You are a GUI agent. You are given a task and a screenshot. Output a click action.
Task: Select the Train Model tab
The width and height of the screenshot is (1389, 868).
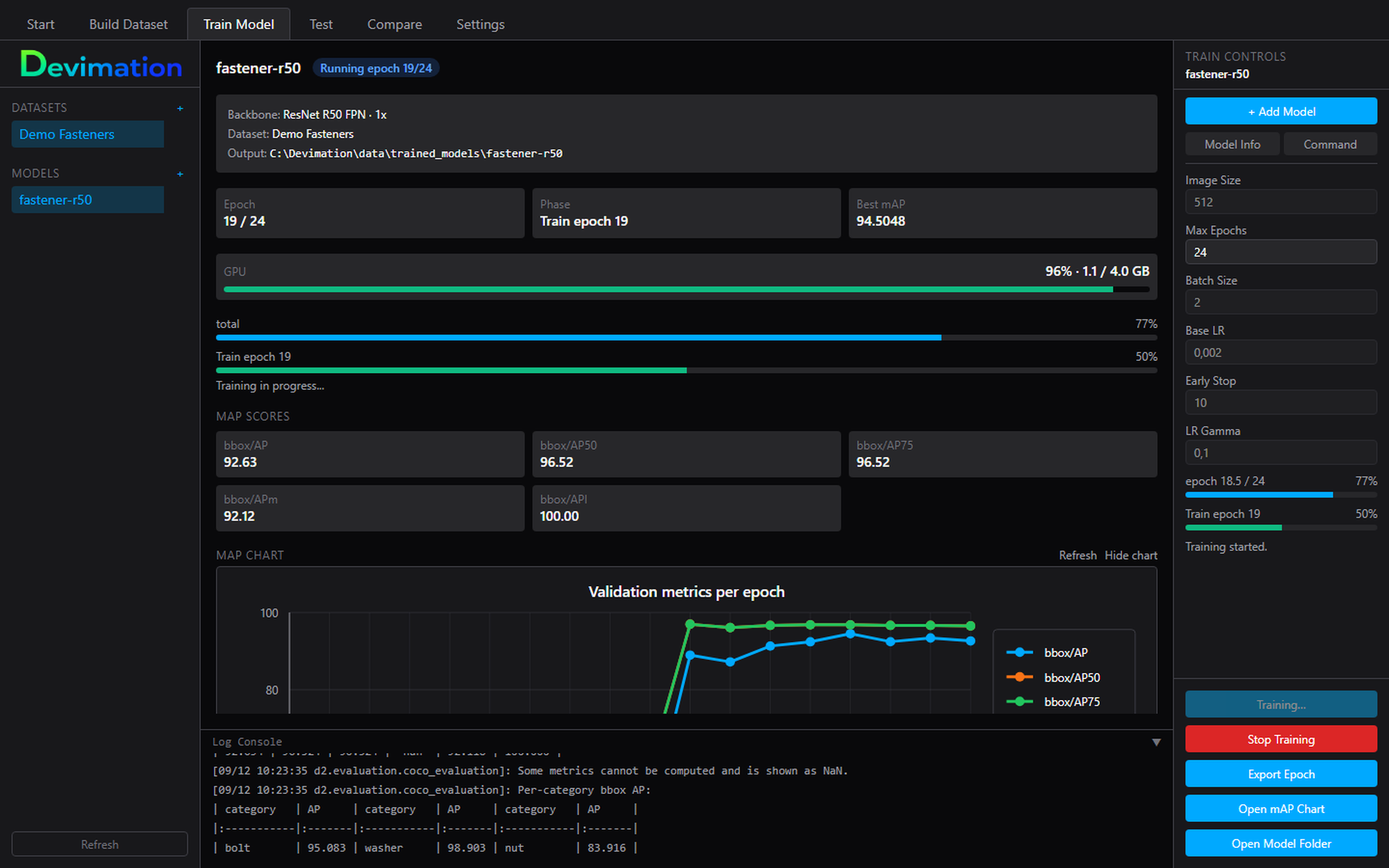point(238,24)
